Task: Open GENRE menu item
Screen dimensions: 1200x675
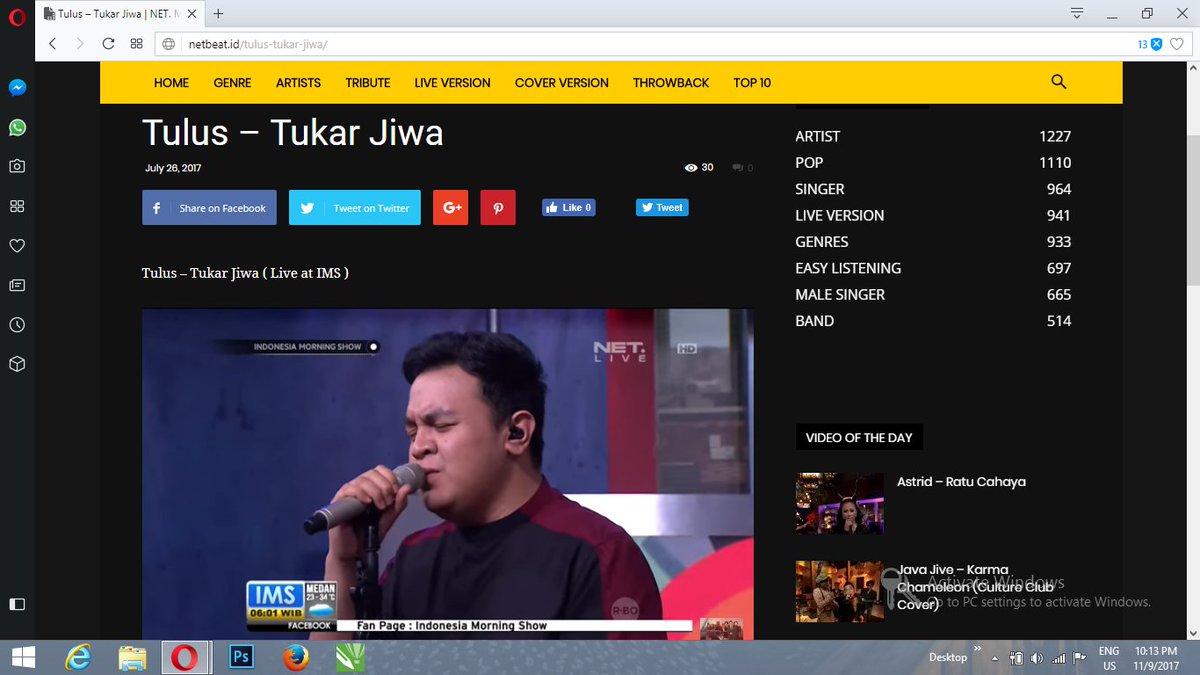Action: (x=232, y=83)
